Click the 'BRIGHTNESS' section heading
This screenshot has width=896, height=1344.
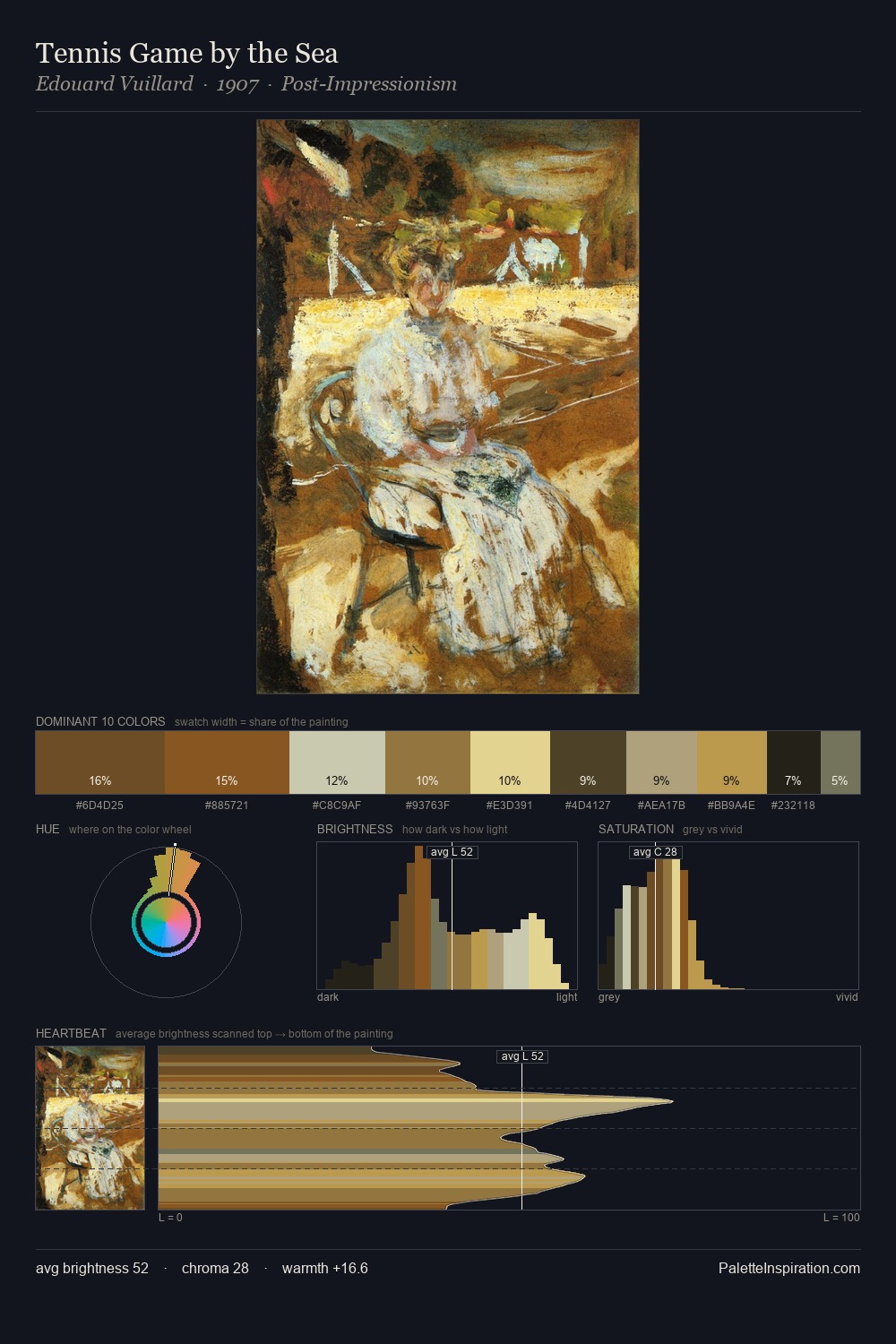[x=355, y=830]
